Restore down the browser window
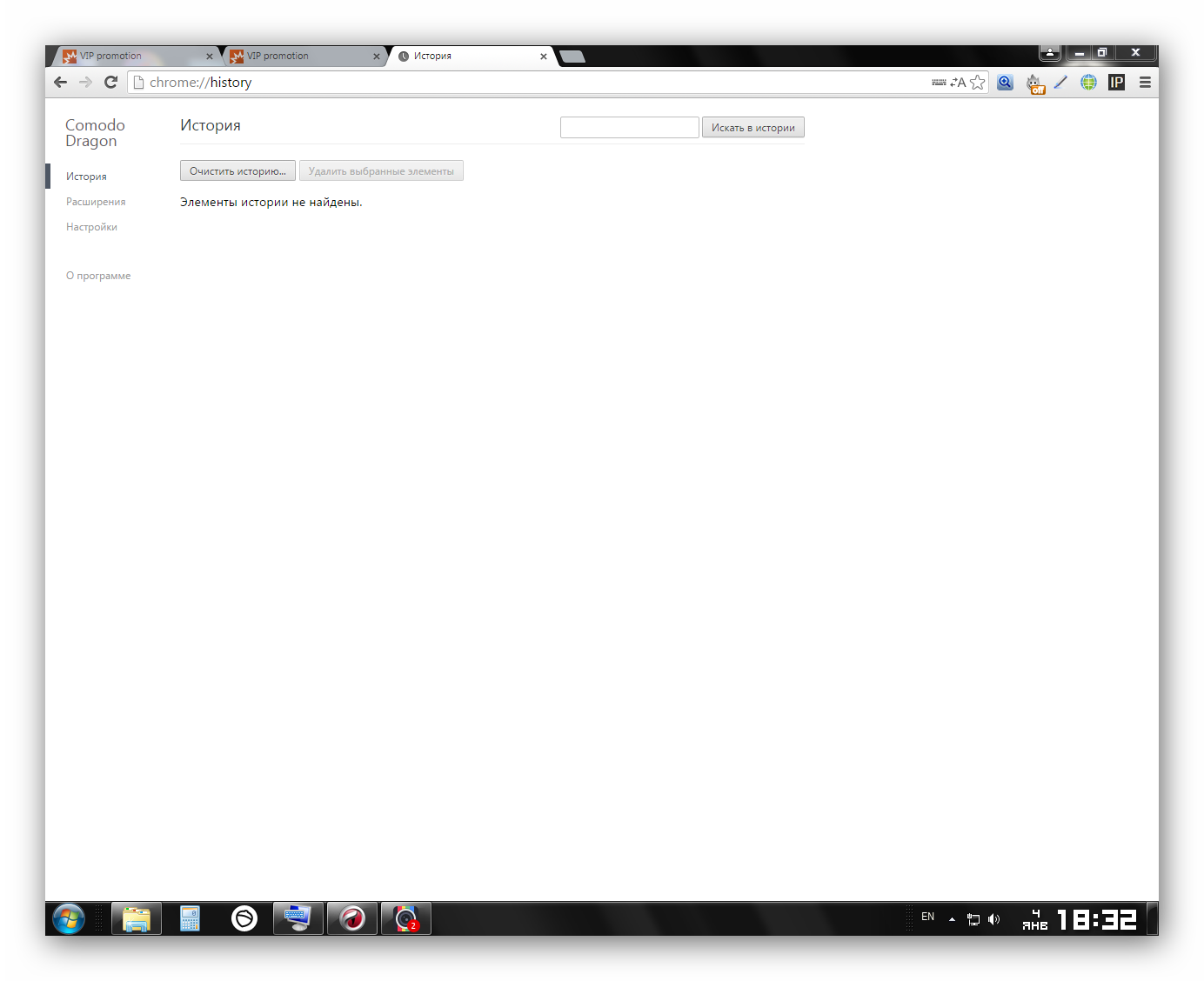Image resolution: width=1204 pixels, height=981 pixels. coord(1102,53)
